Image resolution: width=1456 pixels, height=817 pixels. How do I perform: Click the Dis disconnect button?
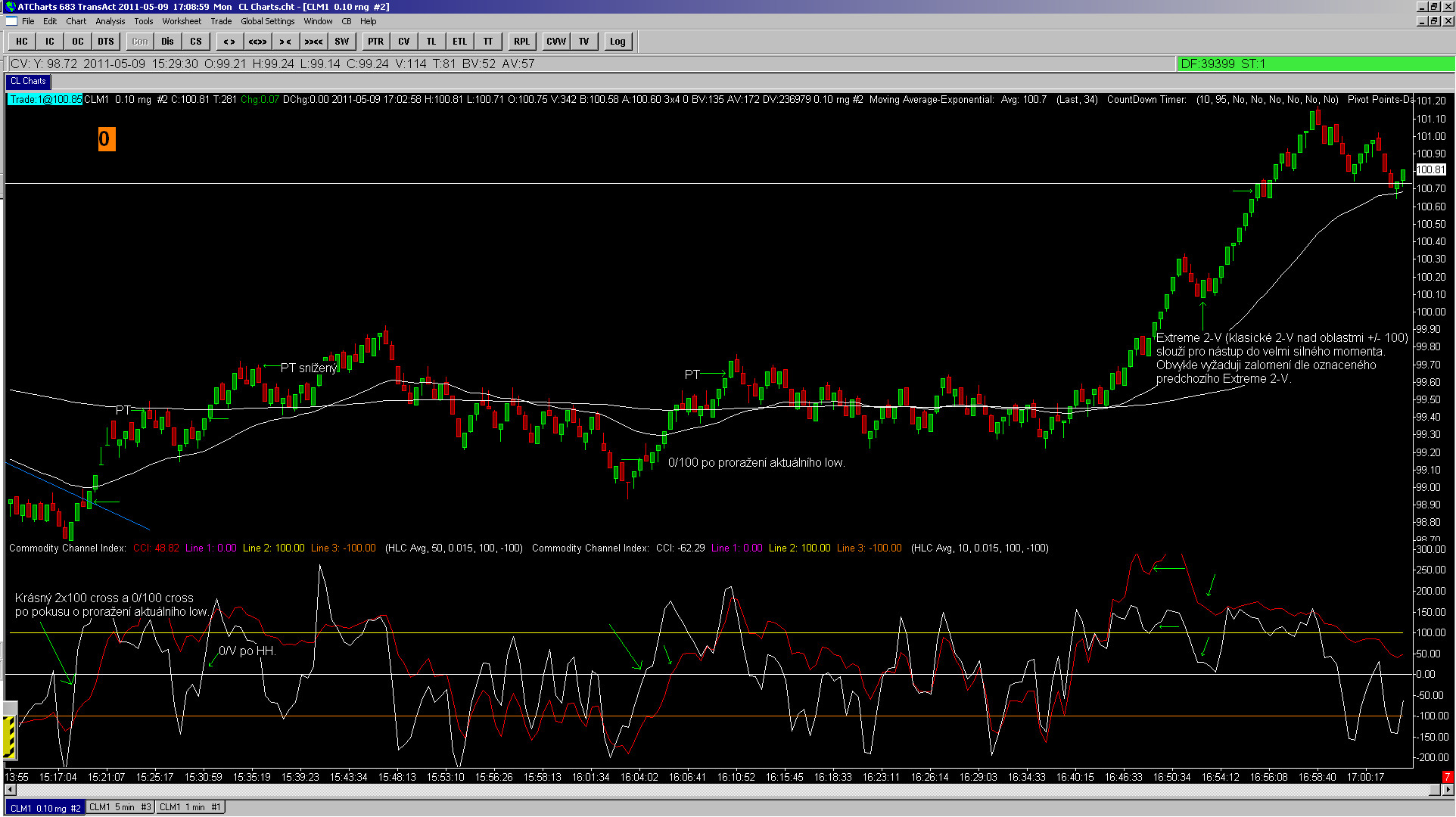[168, 42]
